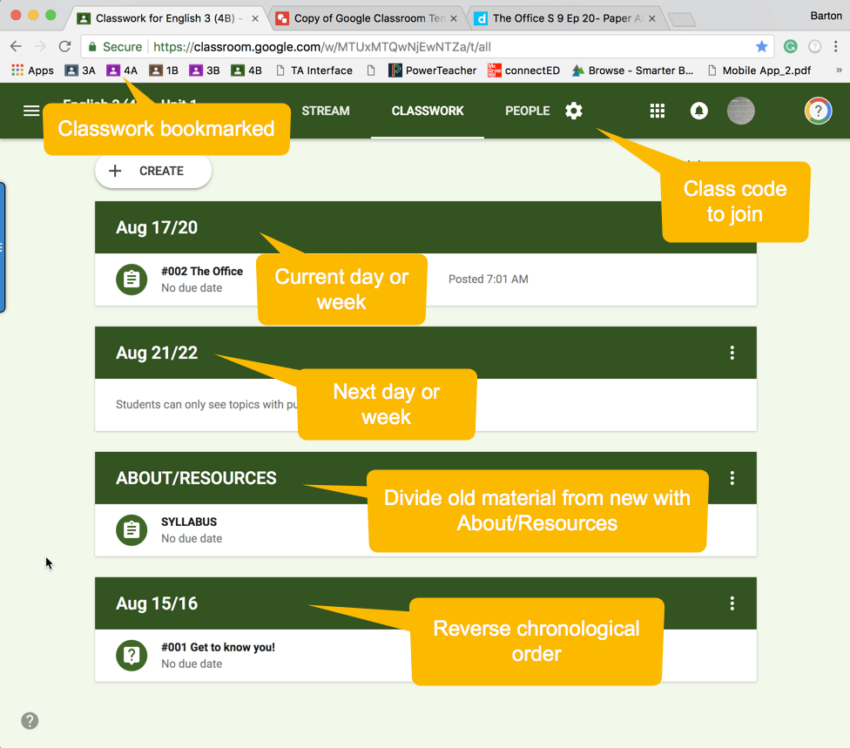The image size is (850, 748).
Task: Open connectED bookmark
Action: [524, 70]
